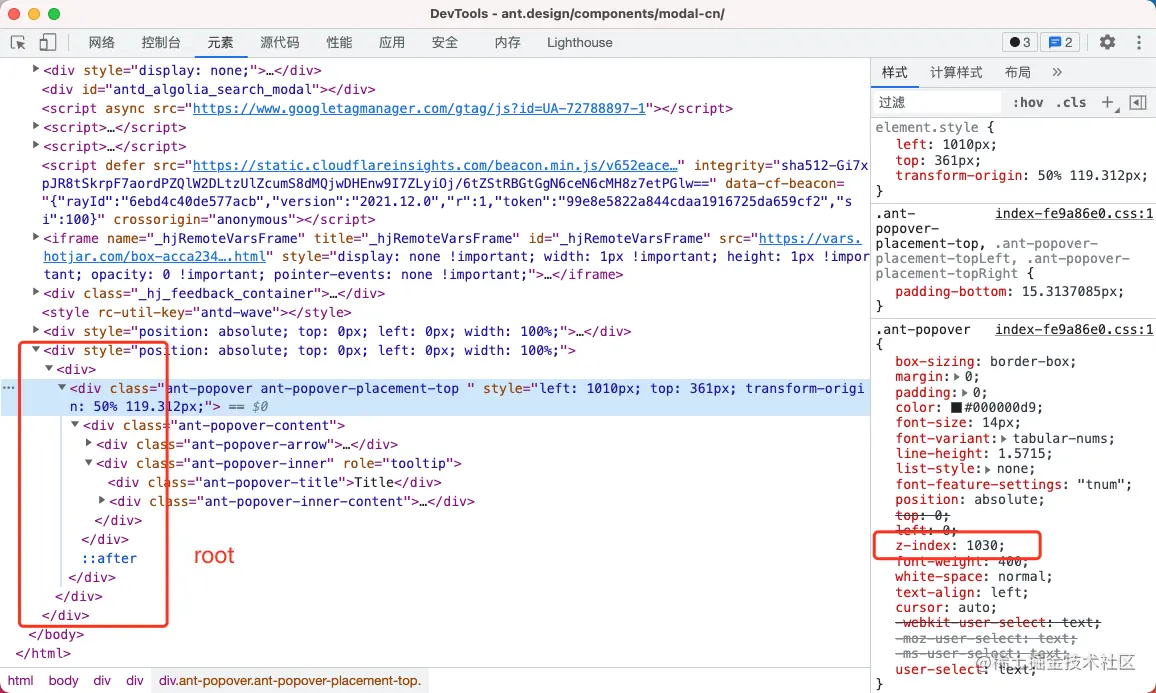Screen dimensions: 1156x693
Task: Open the 控制台 tab
Action: pyautogui.click(x=161, y=43)
